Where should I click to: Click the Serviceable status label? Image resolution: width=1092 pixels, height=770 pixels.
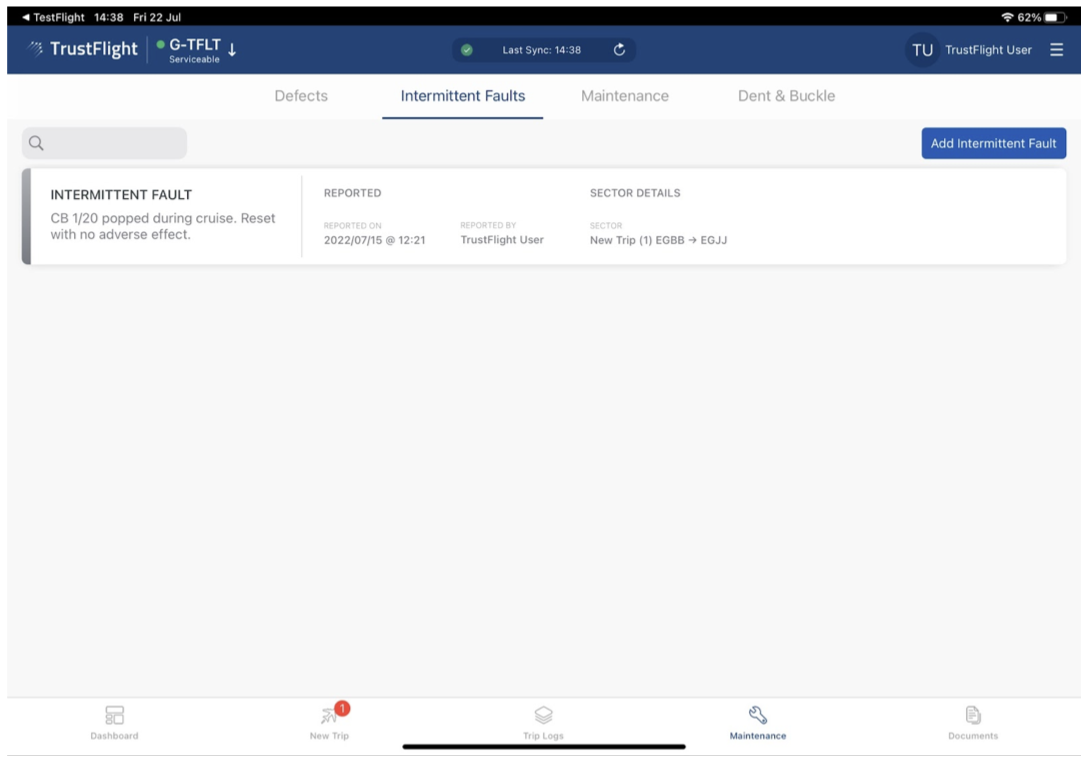[194, 60]
